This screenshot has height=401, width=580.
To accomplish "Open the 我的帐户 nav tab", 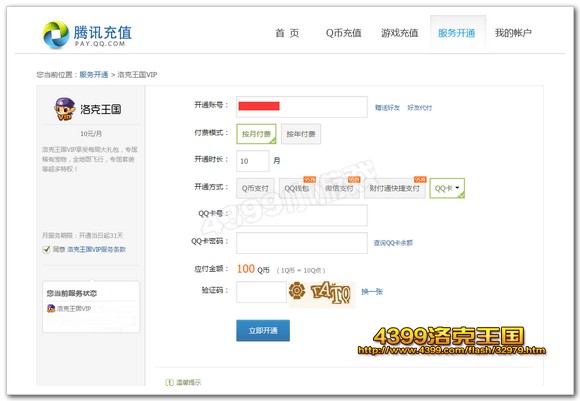I will coord(513,33).
